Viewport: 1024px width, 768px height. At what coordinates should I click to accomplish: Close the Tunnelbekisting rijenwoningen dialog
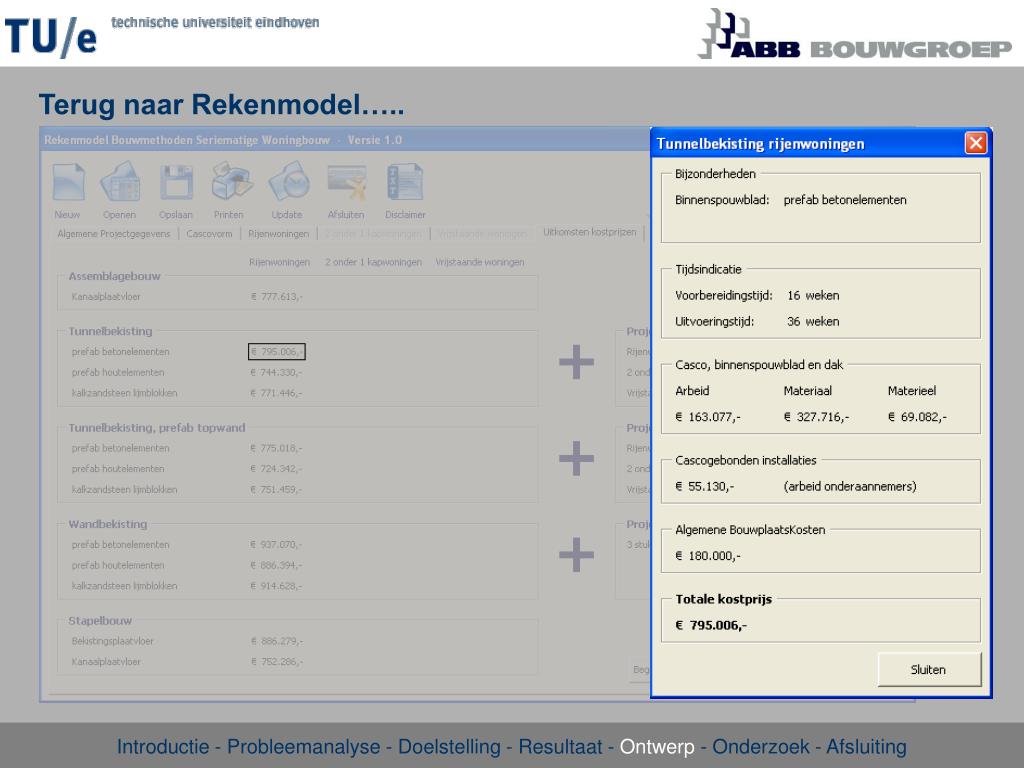tap(975, 143)
